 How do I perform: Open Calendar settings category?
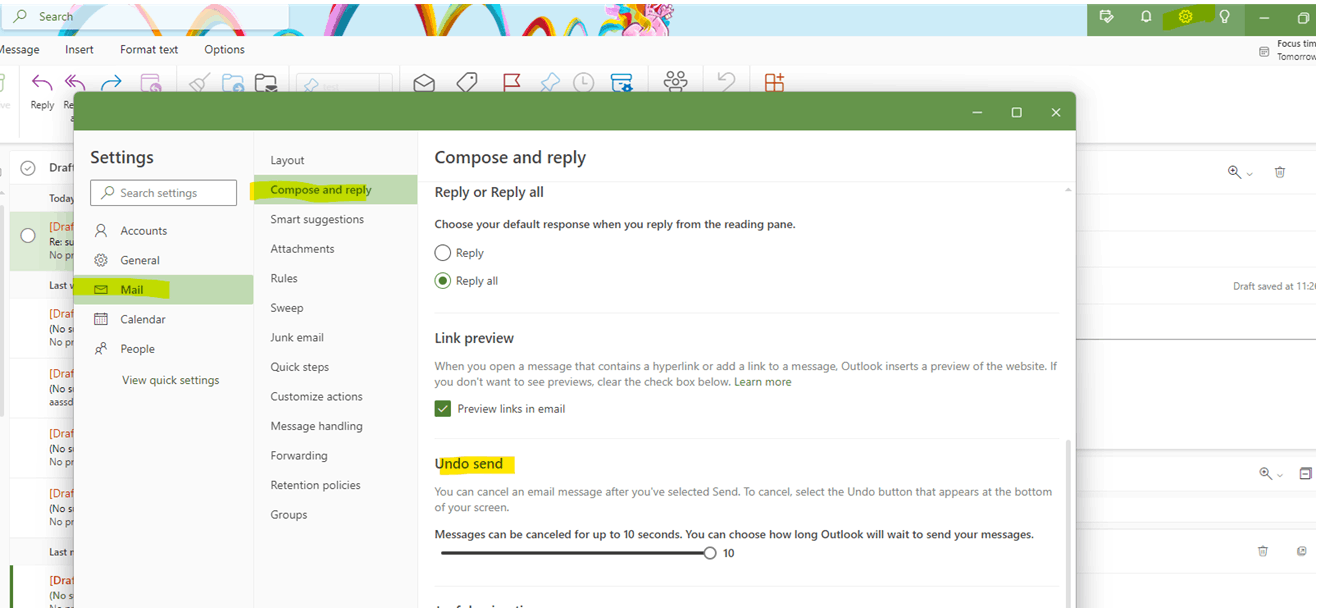(163, 319)
